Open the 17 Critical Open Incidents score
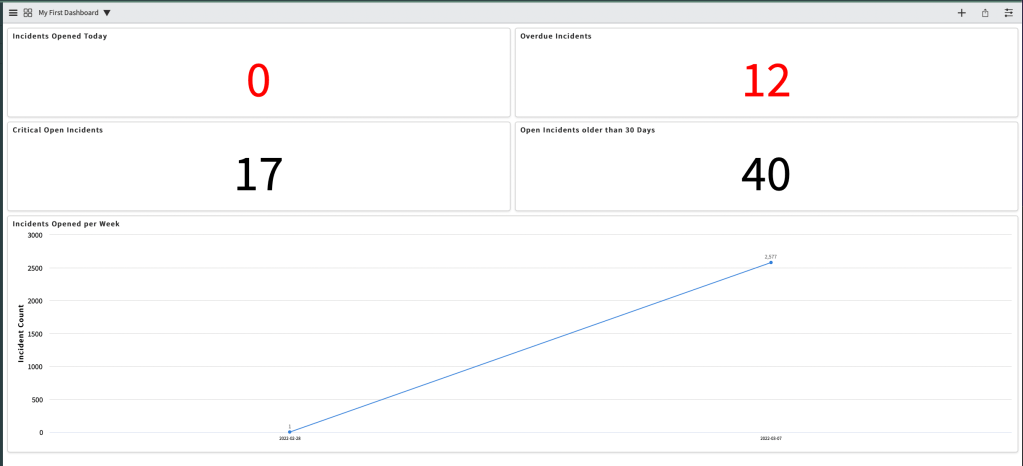The image size is (1023, 466). (x=258, y=174)
